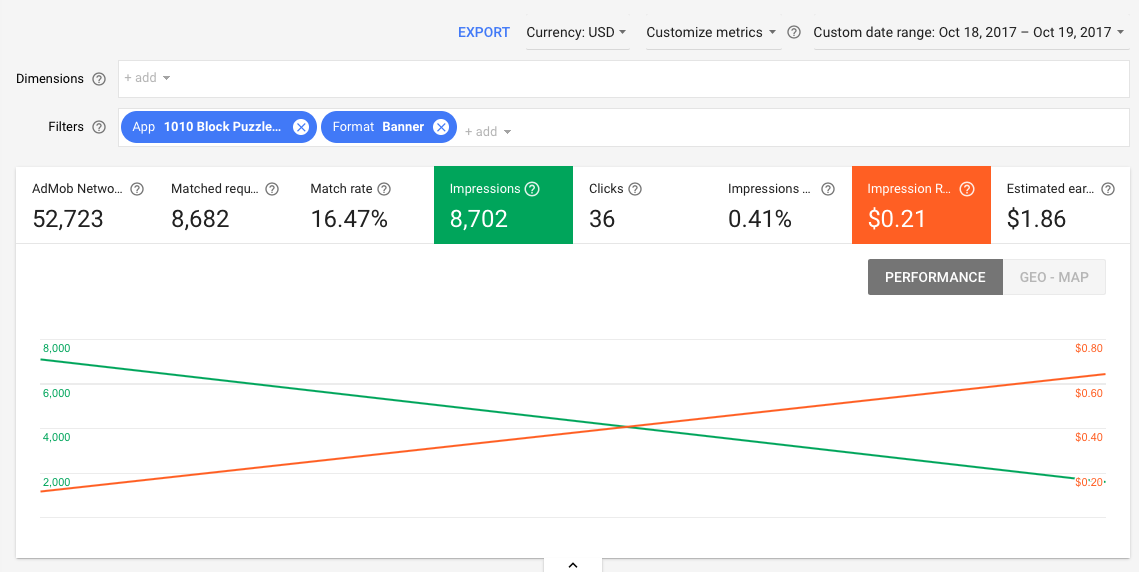Image resolution: width=1139 pixels, height=572 pixels.
Task: Click help icon for Estimated earnings
Action: (1108, 189)
